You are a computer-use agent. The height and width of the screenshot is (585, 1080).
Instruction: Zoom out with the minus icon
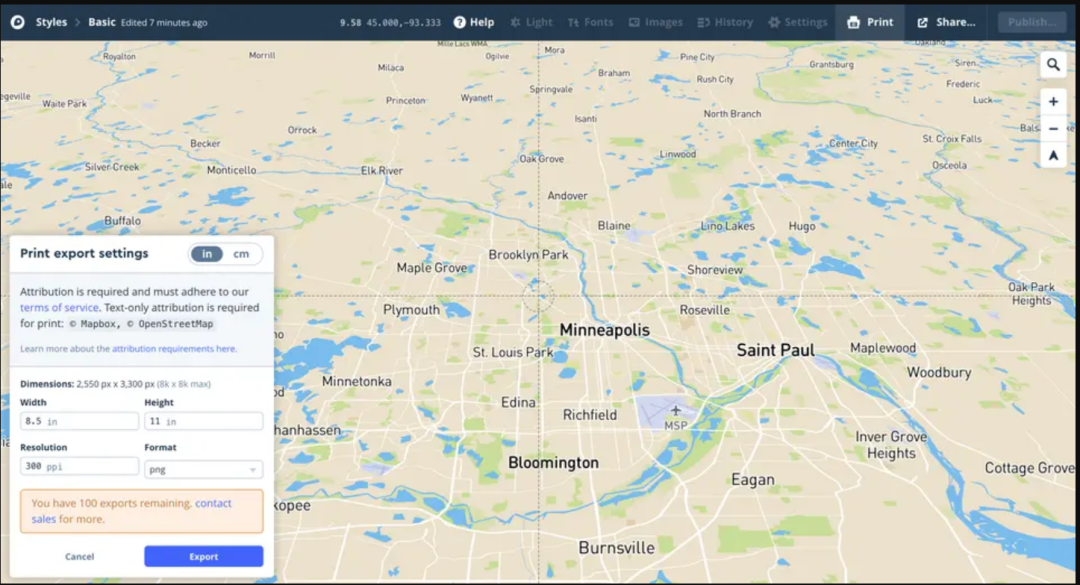[1053, 129]
